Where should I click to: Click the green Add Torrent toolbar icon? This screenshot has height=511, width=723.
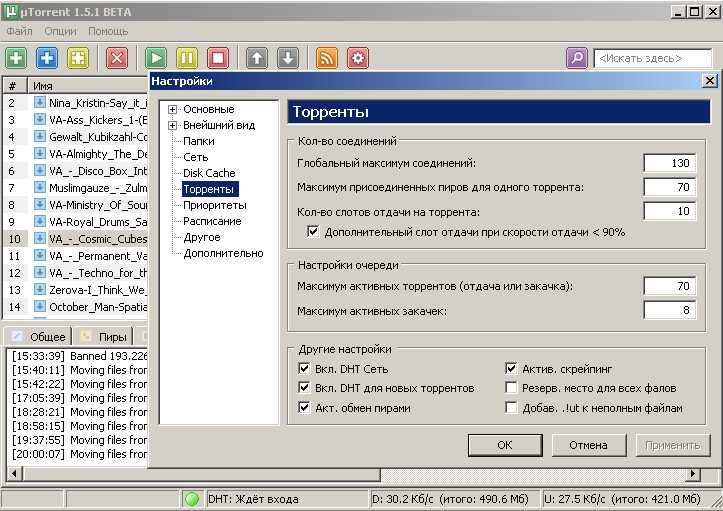16,58
